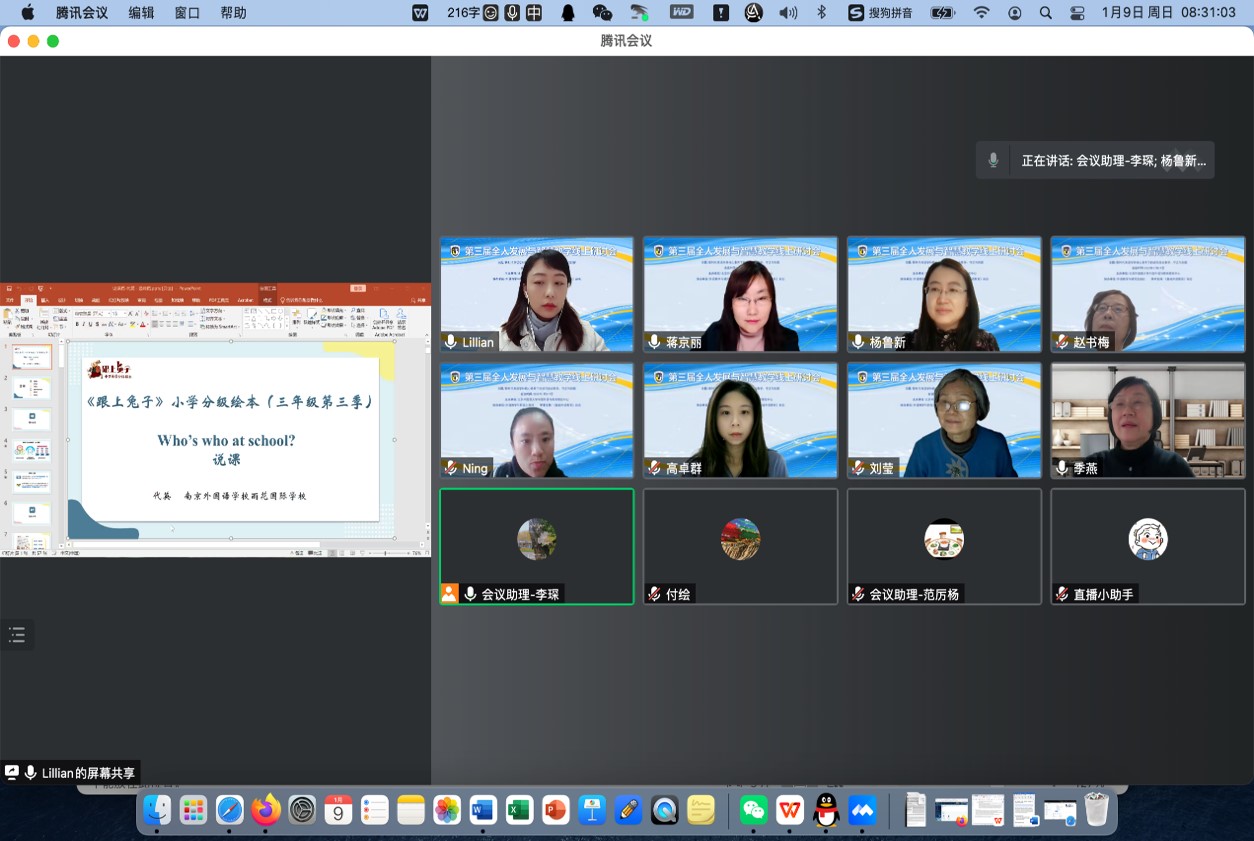The height and width of the screenshot is (841, 1254).
Task: Select 会议助理-李琛 participant tile
Action: coord(537,546)
